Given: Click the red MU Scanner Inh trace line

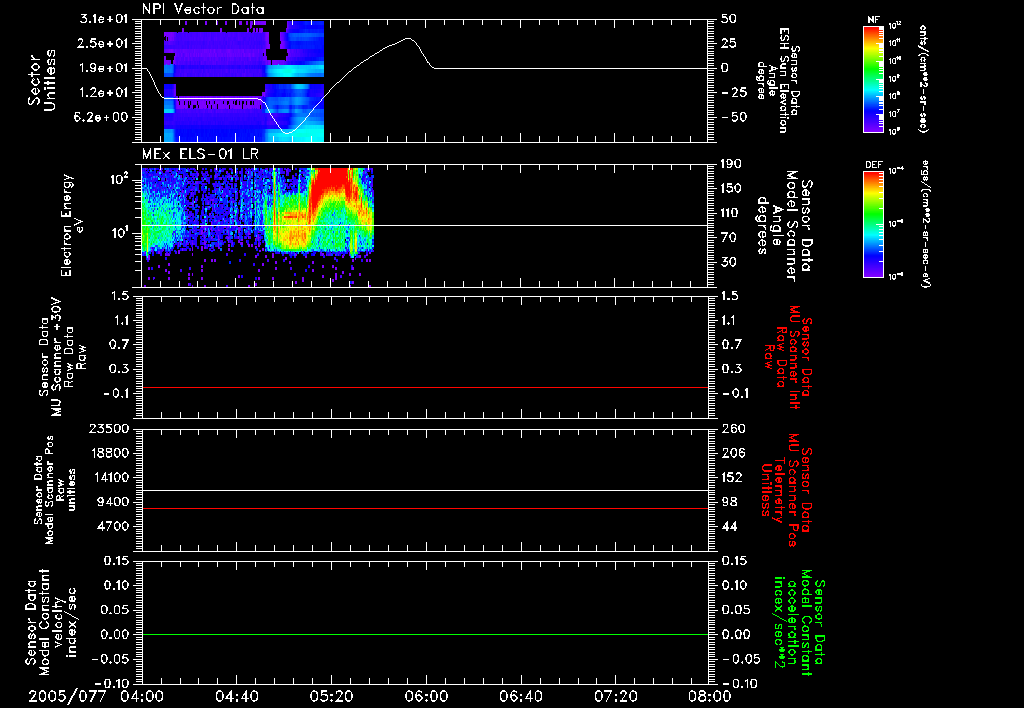Looking at the screenshot, I should pyautogui.click(x=424, y=387).
